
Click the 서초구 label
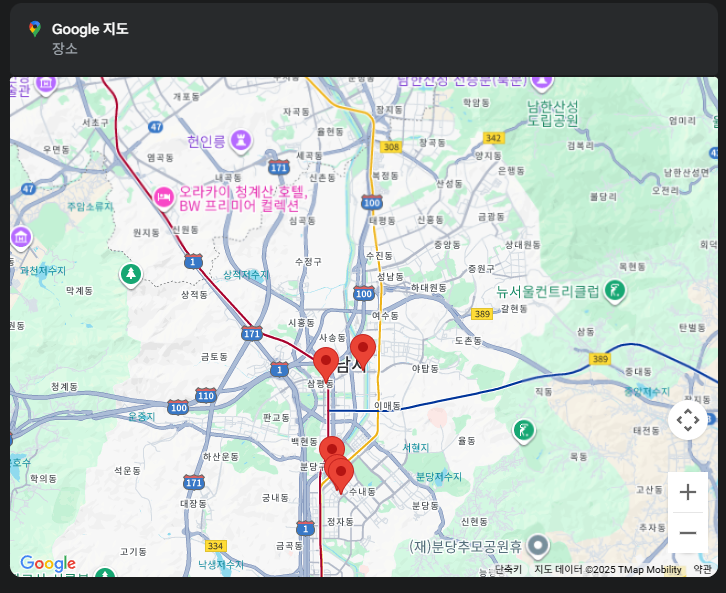coord(95,122)
